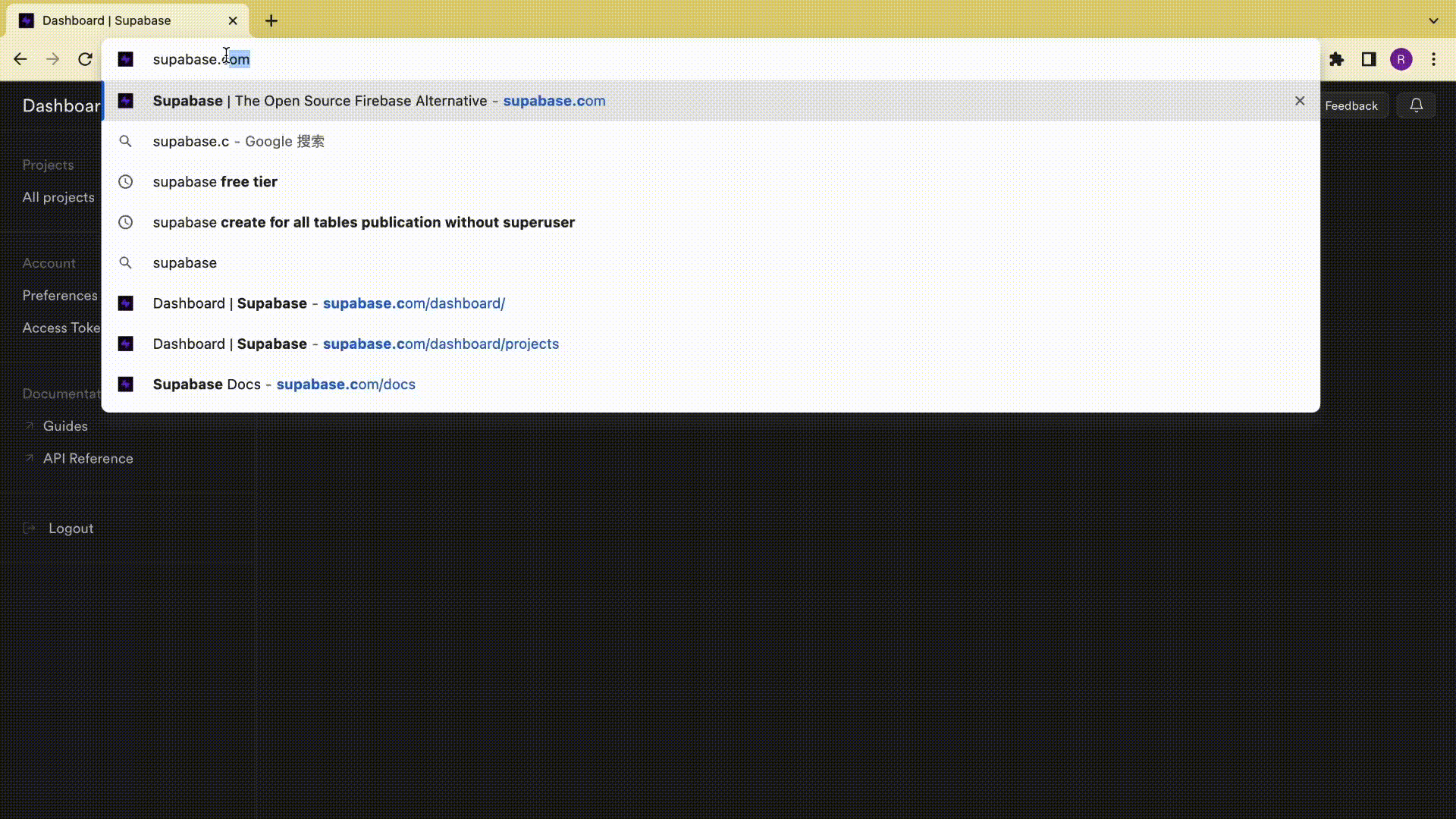The width and height of the screenshot is (1456, 819).
Task: Open the Guides documentation link
Action: tap(65, 426)
